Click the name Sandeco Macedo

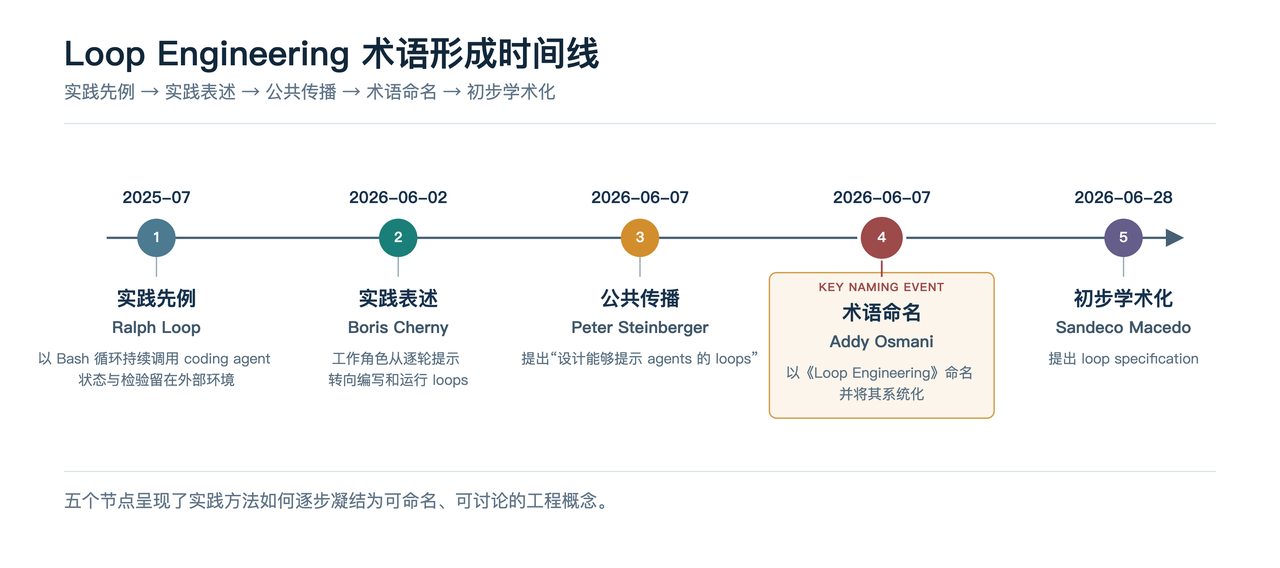[x=1123, y=327]
